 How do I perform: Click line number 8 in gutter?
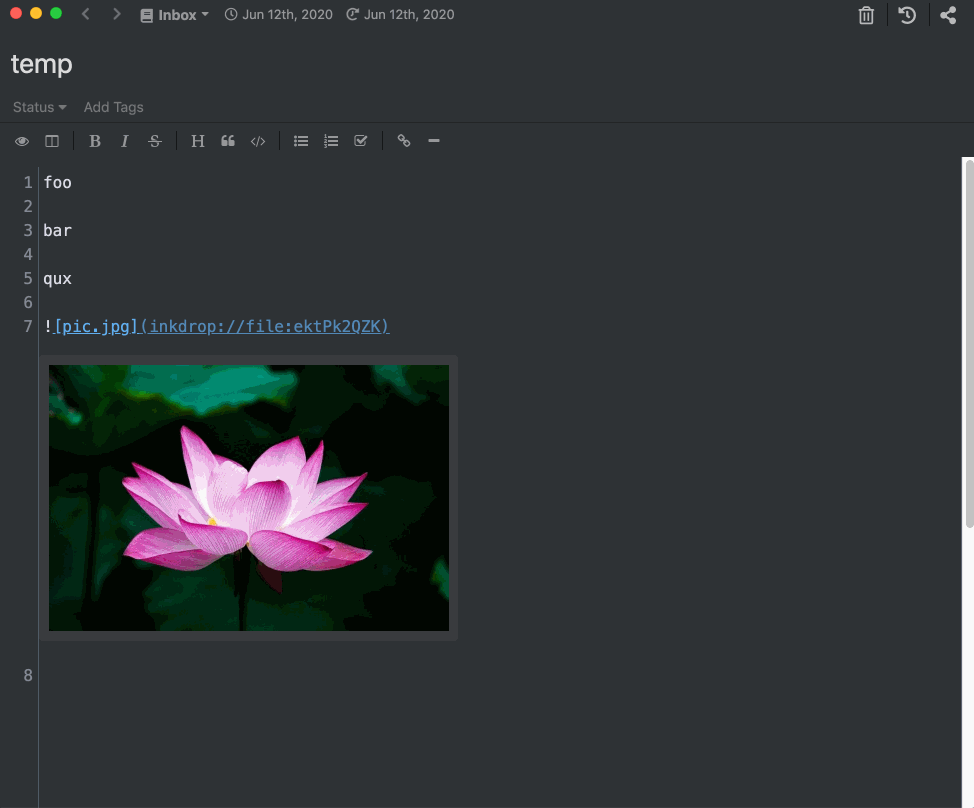pyautogui.click(x=28, y=675)
